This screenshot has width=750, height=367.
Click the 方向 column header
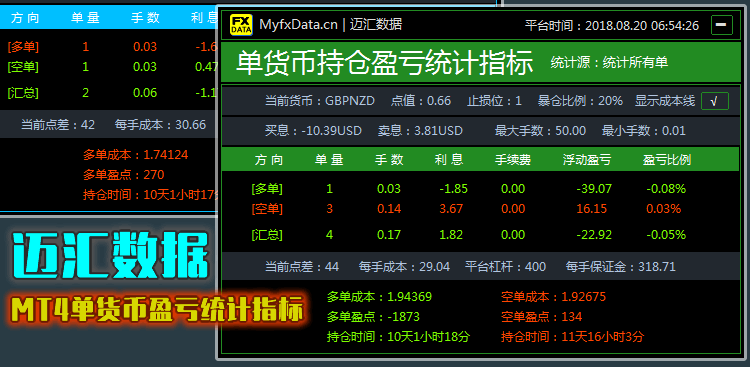tap(268, 160)
